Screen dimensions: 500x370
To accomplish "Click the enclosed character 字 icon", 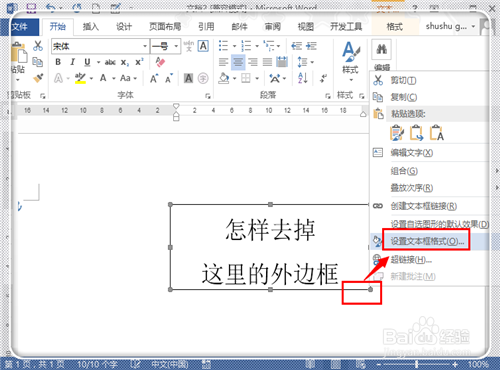I will pos(203,78).
